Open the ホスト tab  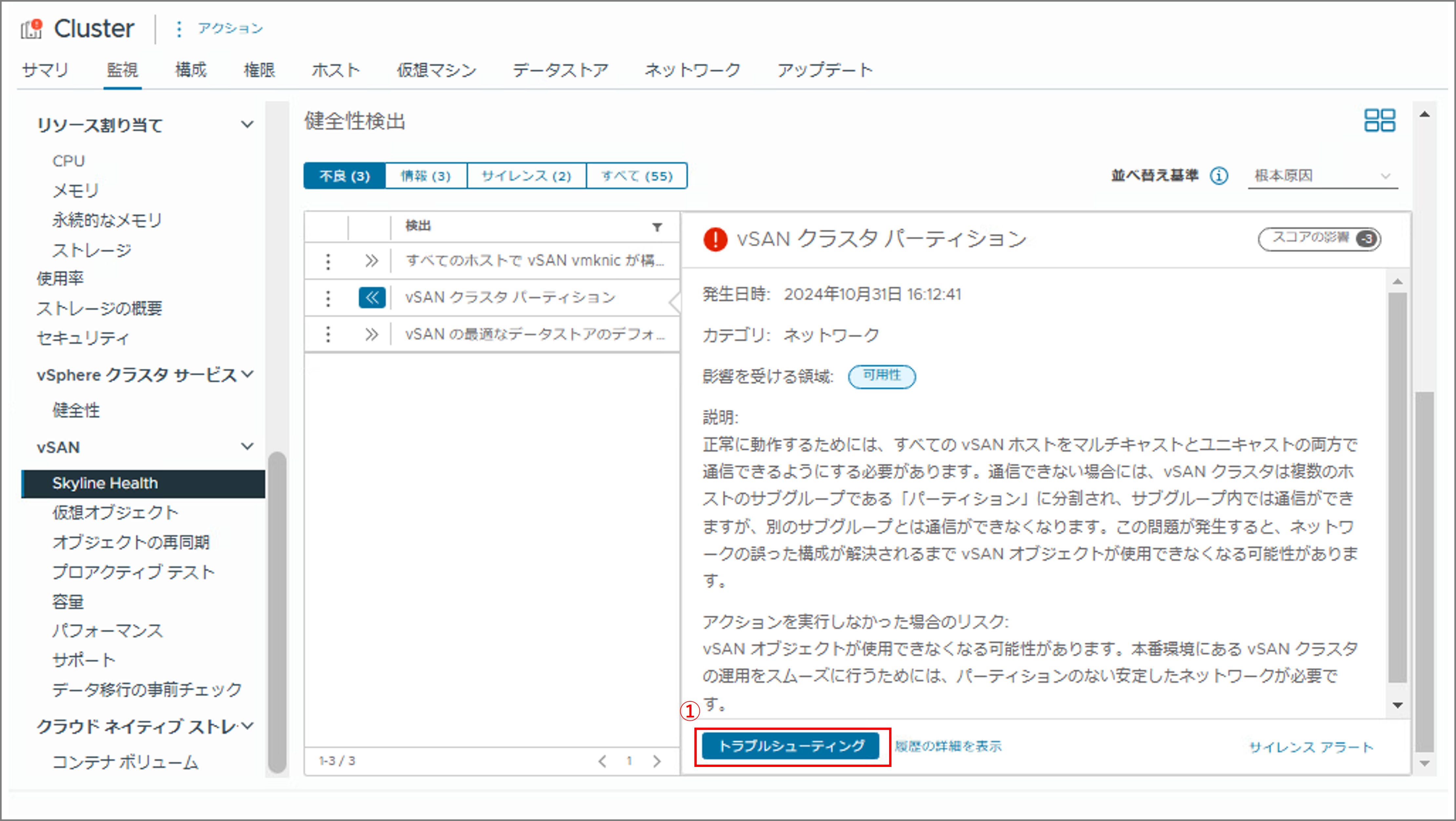(336, 70)
